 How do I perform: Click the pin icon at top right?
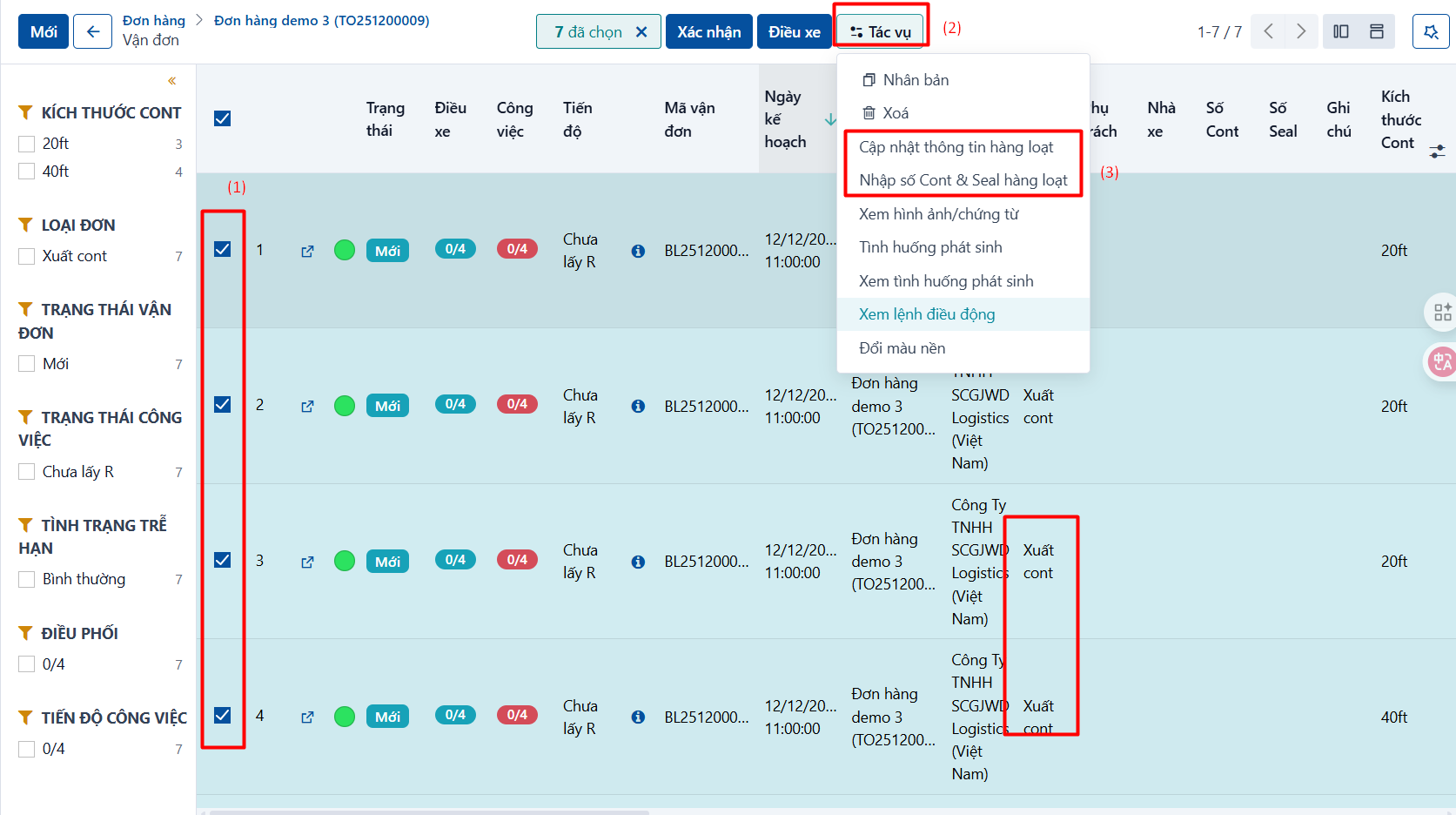point(1431,31)
